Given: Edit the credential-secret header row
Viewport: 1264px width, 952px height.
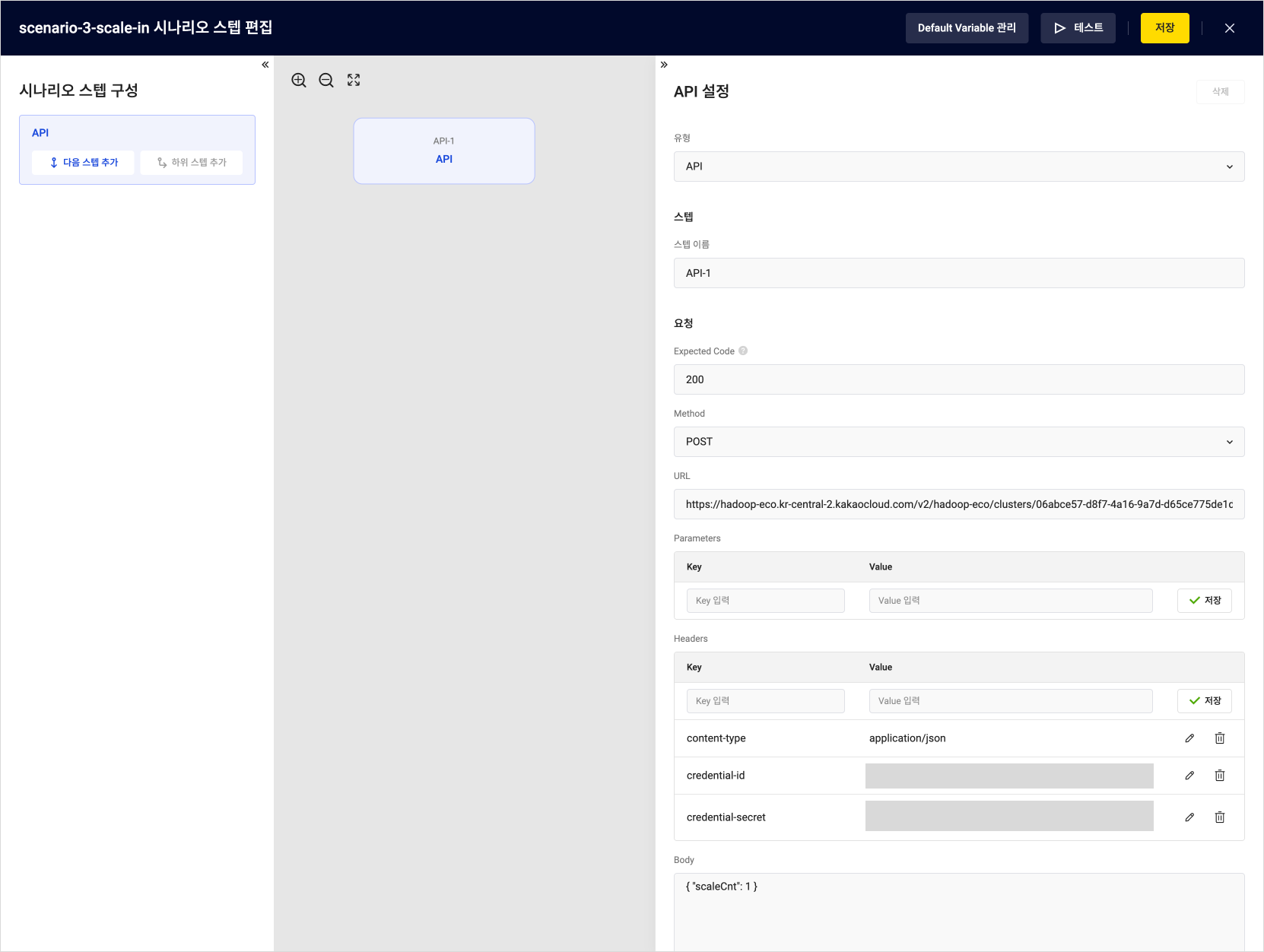Looking at the screenshot, I should pos(1189,817).
